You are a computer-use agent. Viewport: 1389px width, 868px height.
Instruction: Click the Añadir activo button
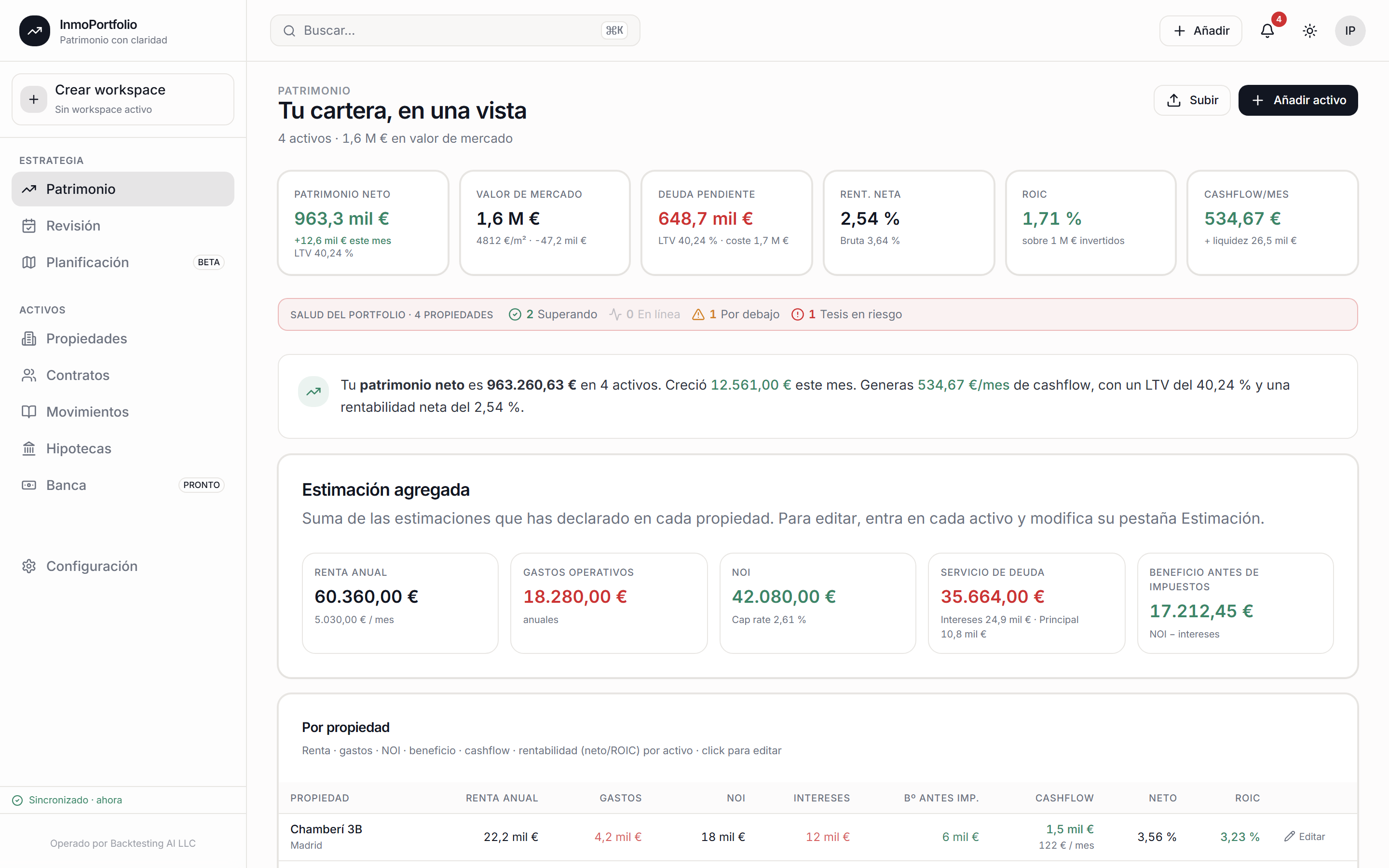click(x=1298, y=100)
